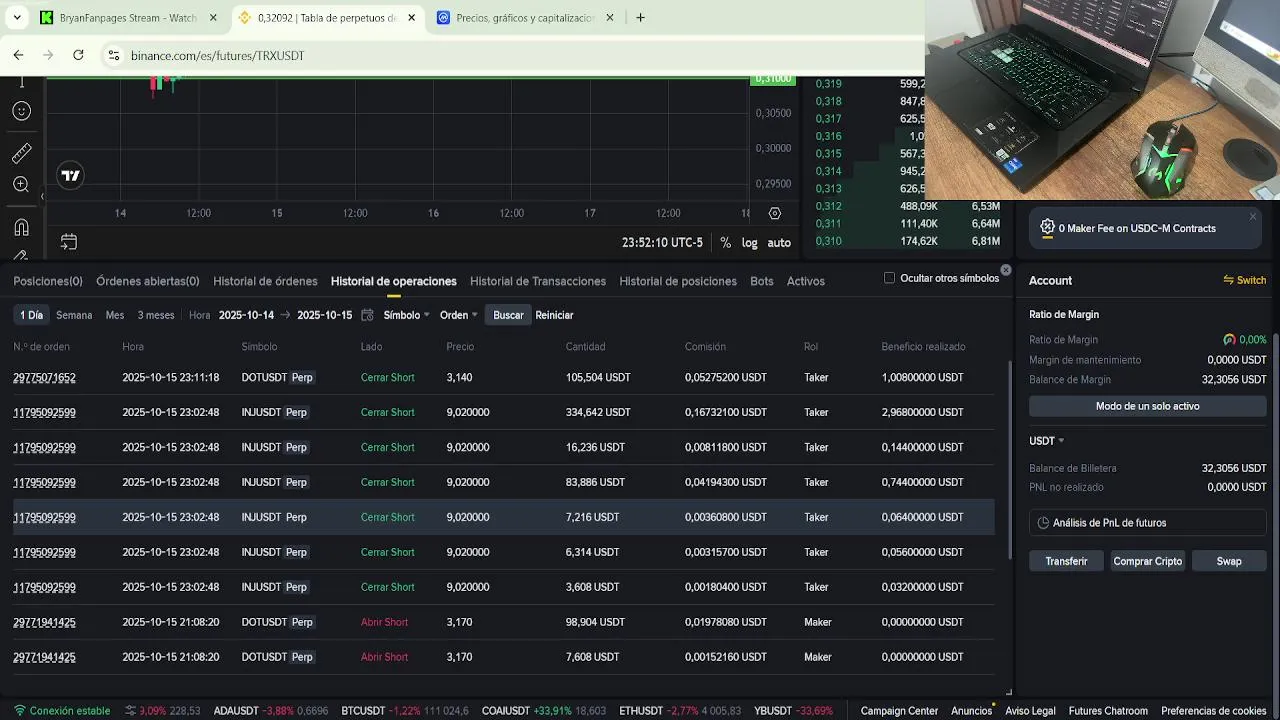Image resolution: width=1280 pixels, height=720 pixels.
Task: Open the 0 Maker Fee promo badge icon
Action: click(1047, 228)
